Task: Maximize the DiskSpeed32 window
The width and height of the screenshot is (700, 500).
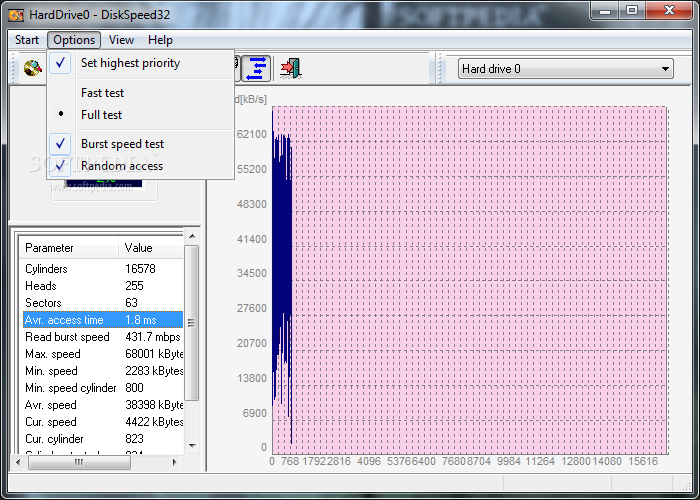Action: tap(632, 11)
